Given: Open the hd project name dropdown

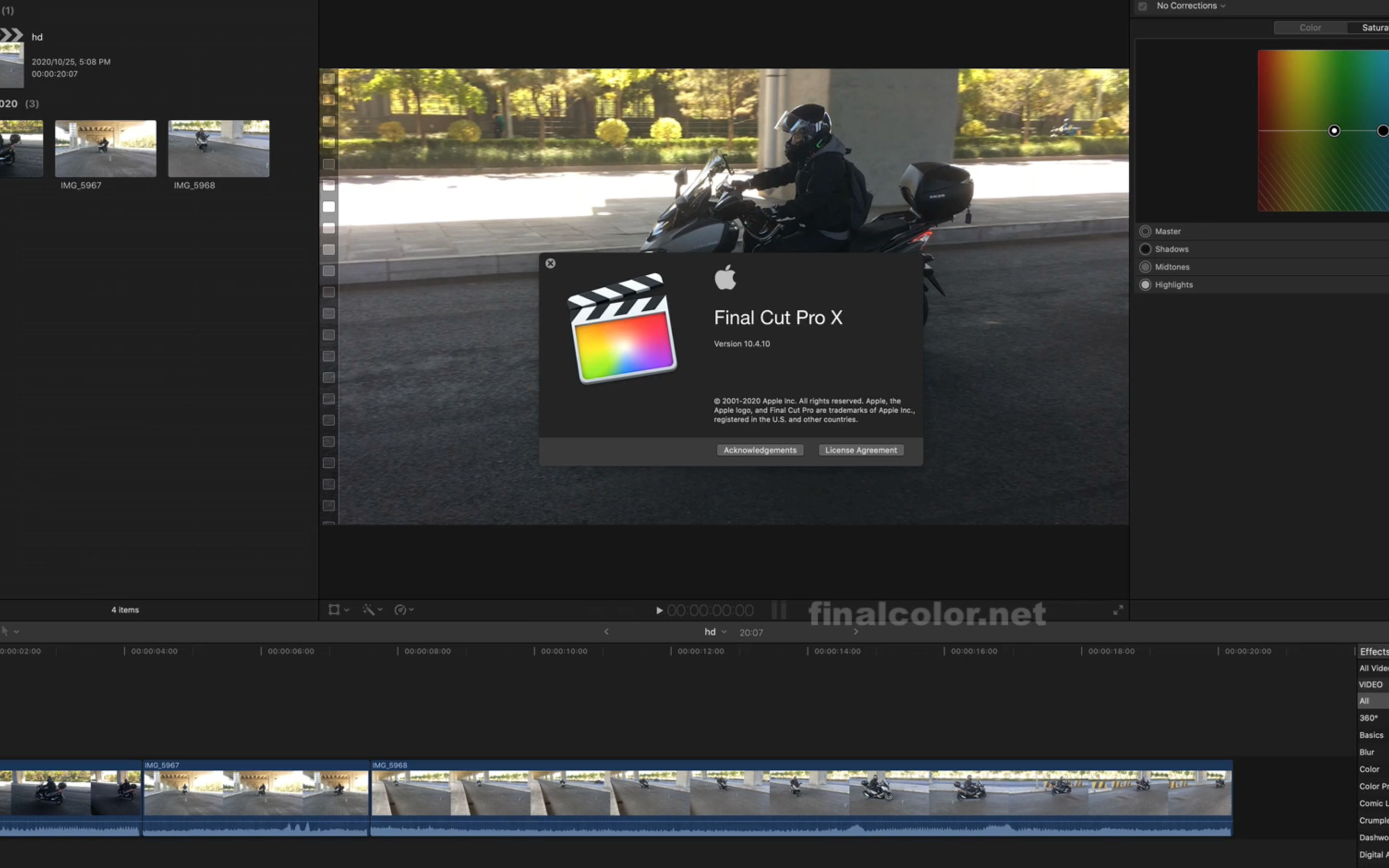Looking at the screenshot, I should [x=715, y=632].
